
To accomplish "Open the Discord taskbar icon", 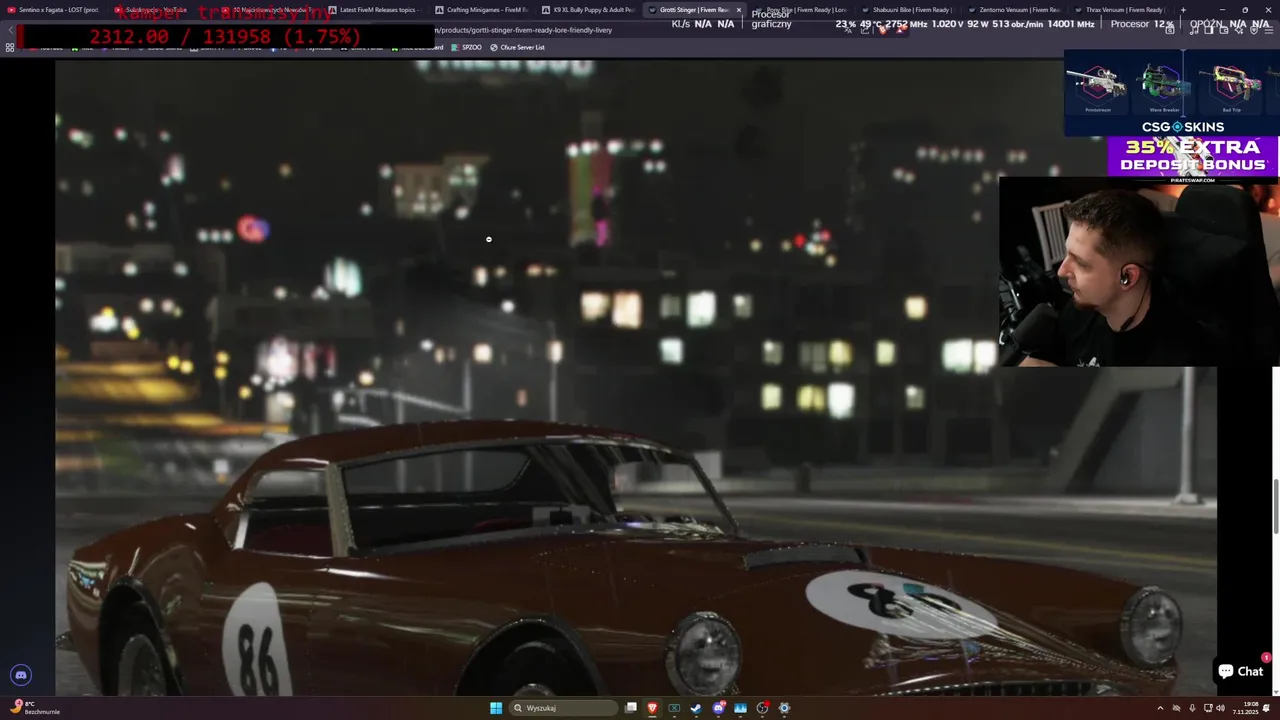I will (x=718, y=708).
